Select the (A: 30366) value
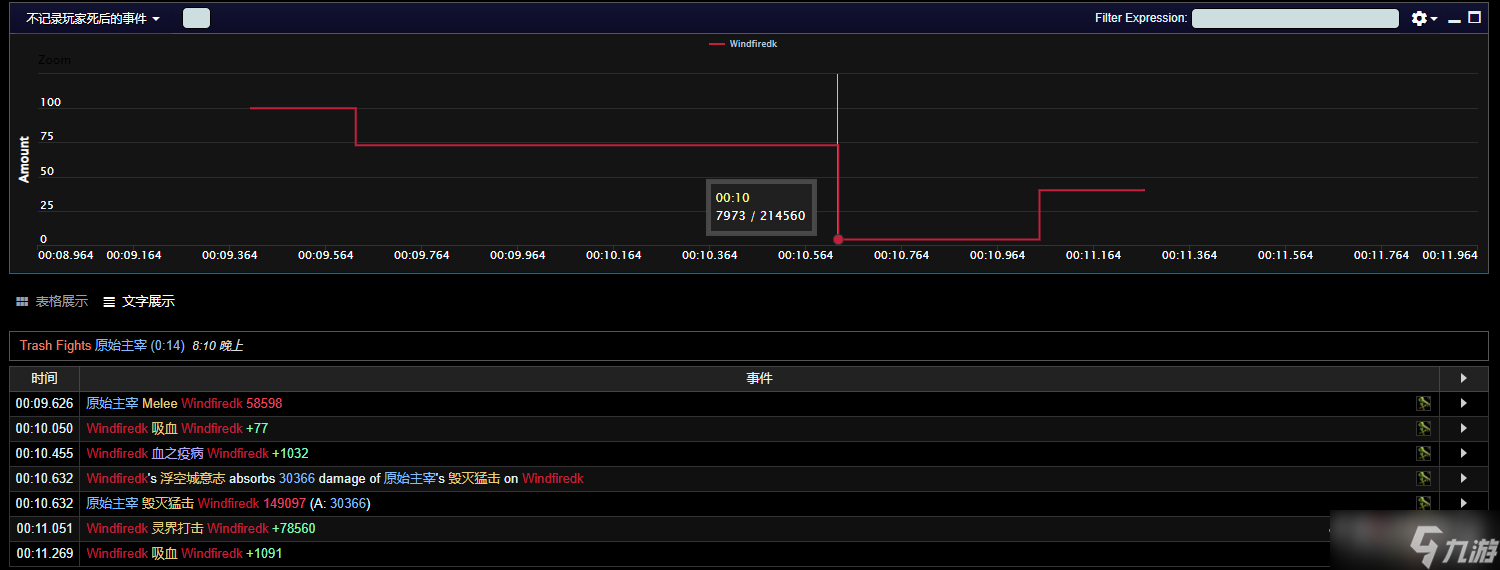 [341, 503]
